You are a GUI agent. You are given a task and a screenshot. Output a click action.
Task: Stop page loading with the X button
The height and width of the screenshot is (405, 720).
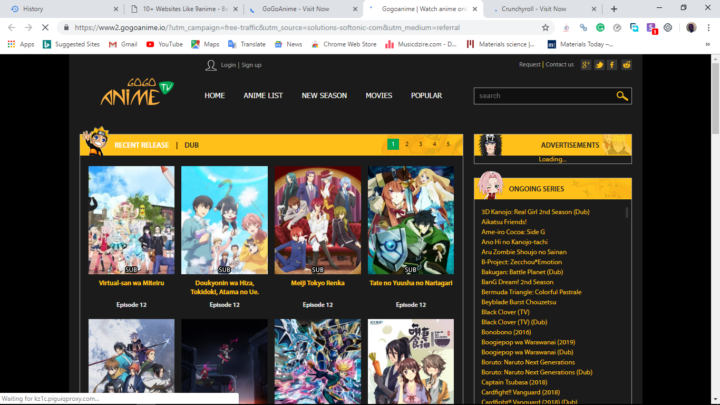coord(45,28)
